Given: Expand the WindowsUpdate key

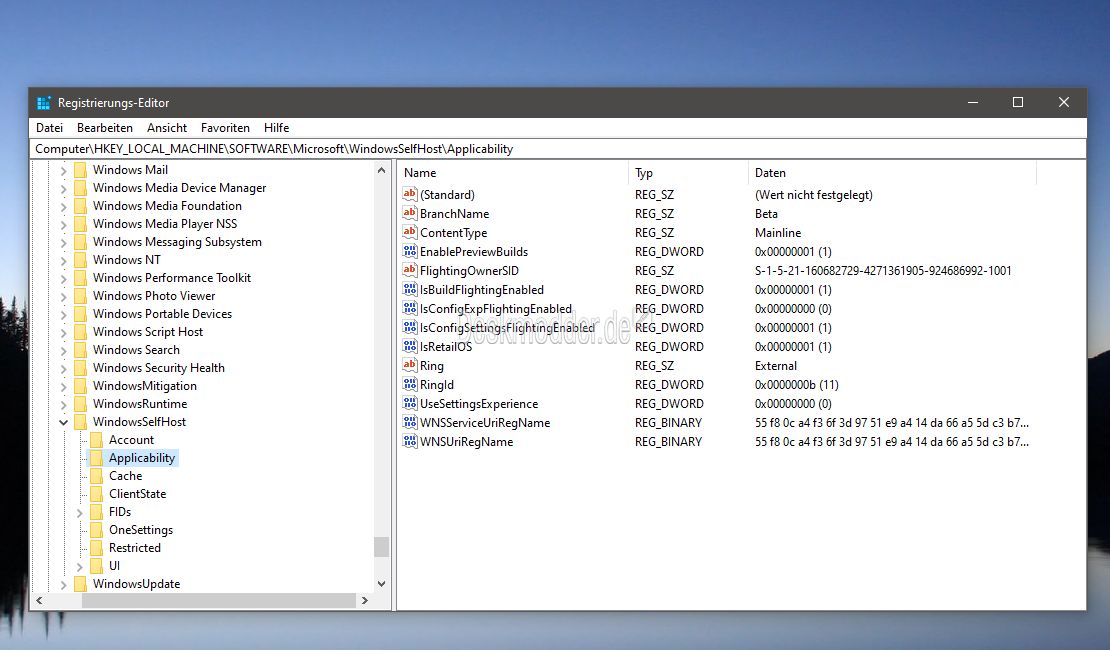Looking at the screenshot, I should [x=63, y=584].
